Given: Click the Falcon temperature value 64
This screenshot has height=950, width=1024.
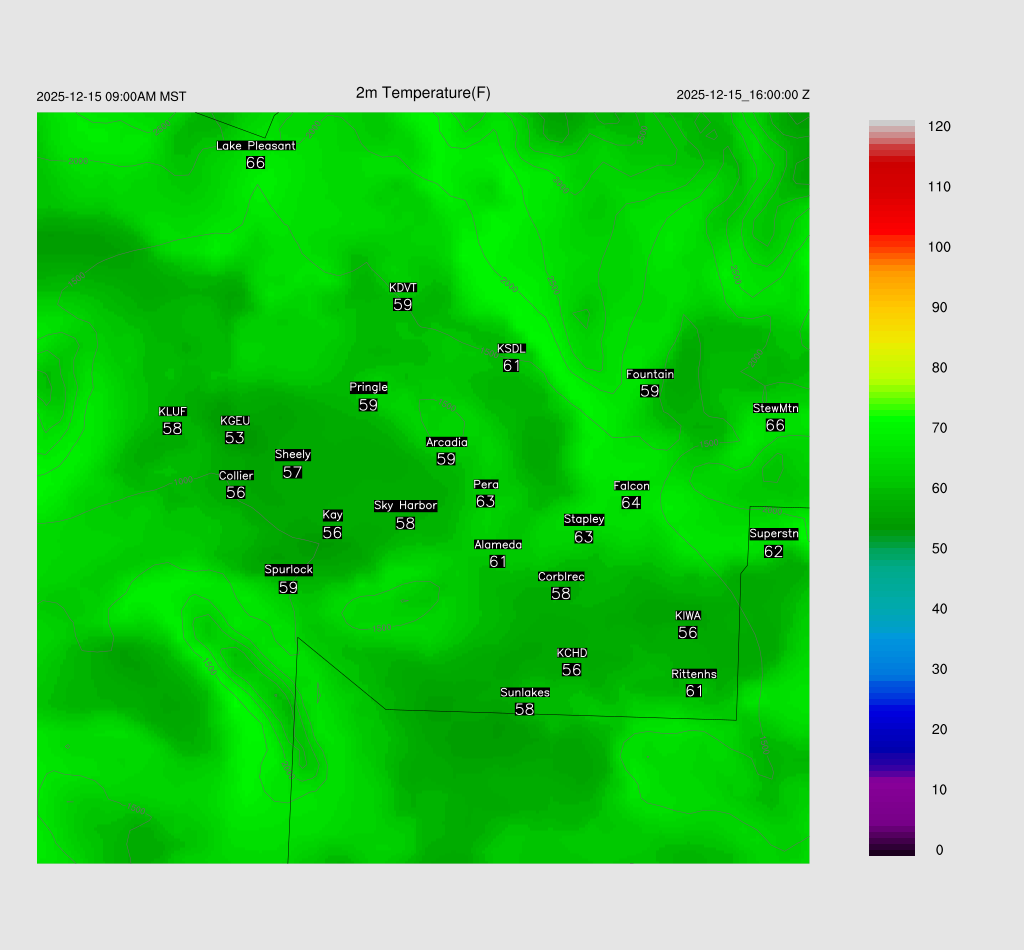Looking at the screenshot, I should (x=631, y=503).
